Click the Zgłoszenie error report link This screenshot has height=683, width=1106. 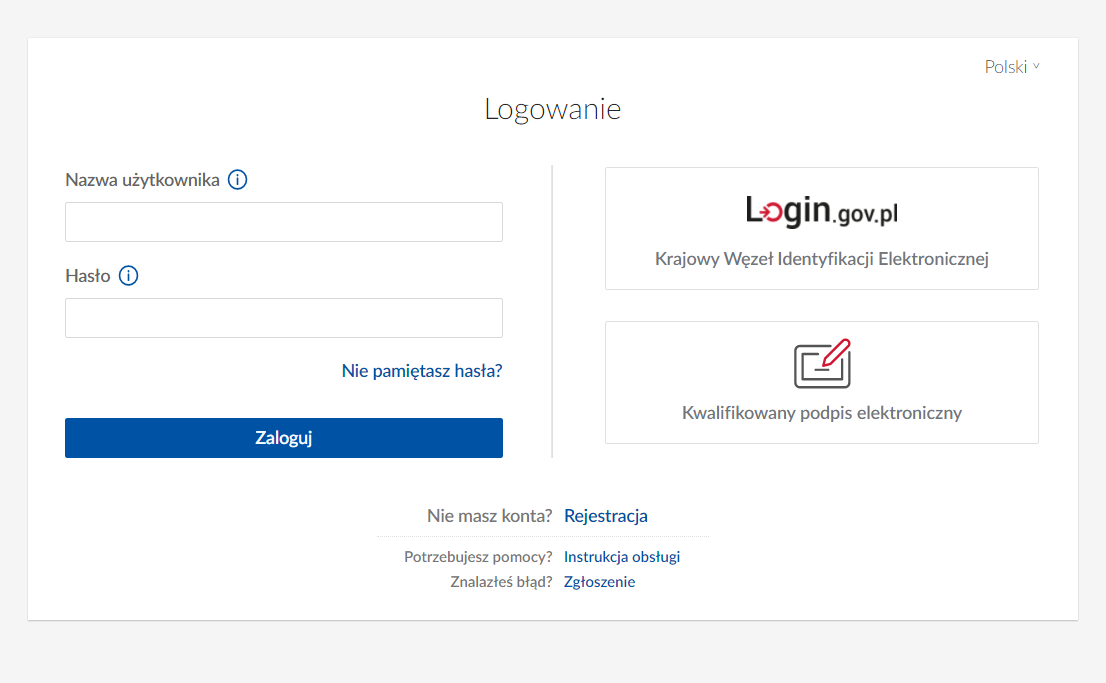coord(599,582)
